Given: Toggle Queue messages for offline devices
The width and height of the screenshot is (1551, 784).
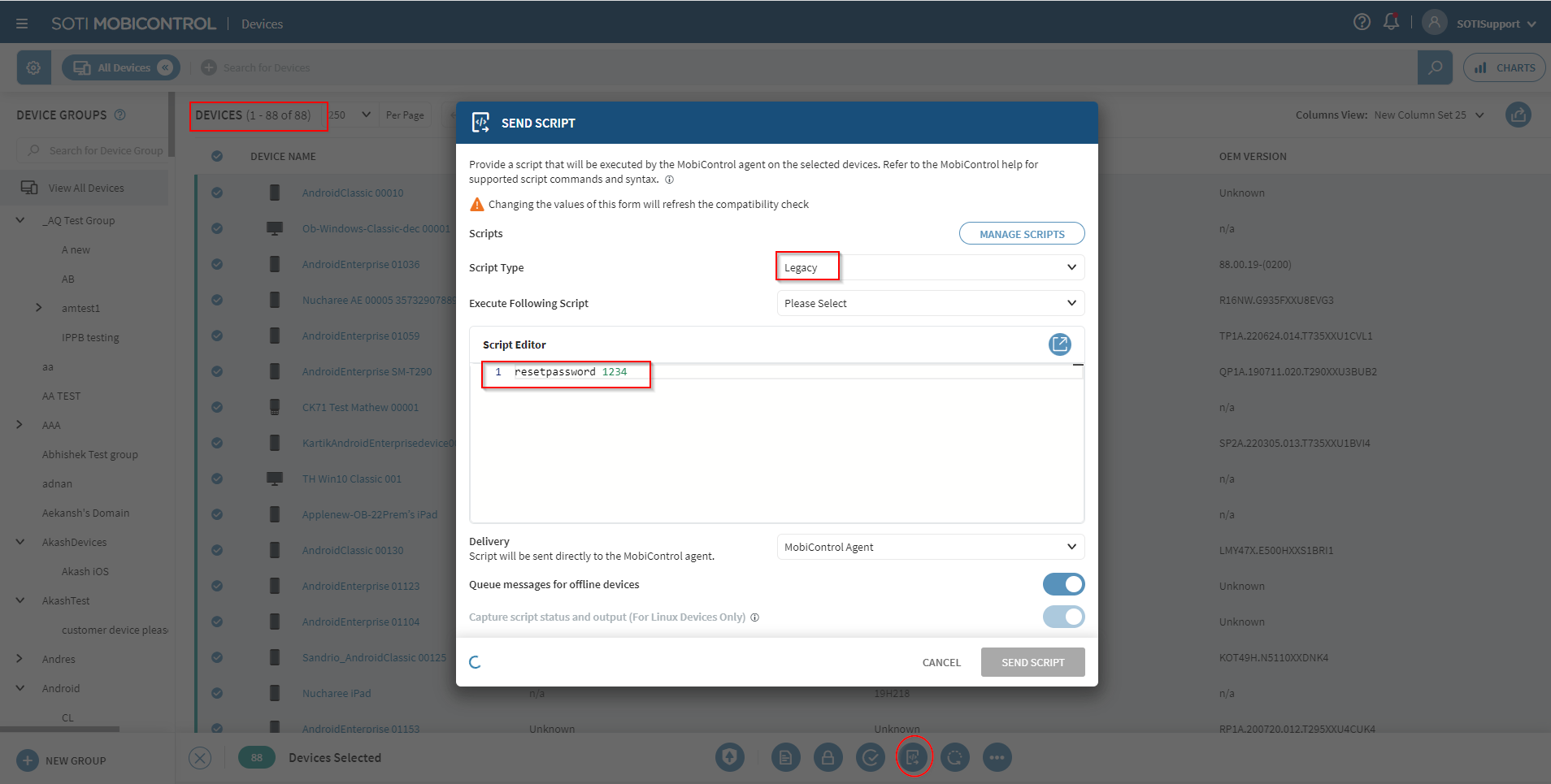Looking at the screenshot, I should [x=1063, y=584].
